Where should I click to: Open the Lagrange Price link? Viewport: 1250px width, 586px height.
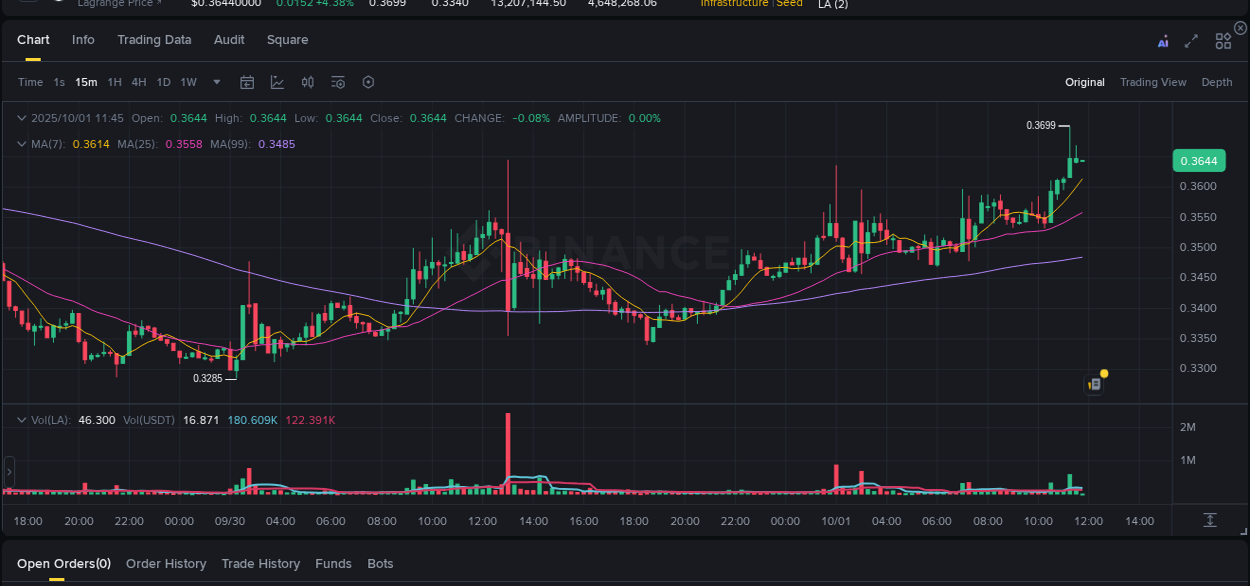coord(119,4)
